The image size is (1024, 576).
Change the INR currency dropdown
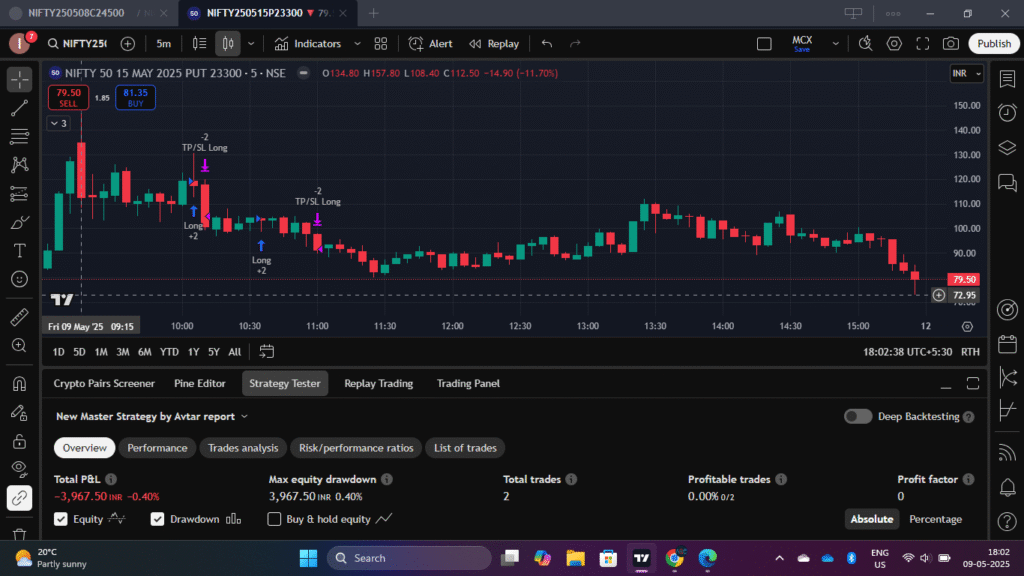pos(967,73)
